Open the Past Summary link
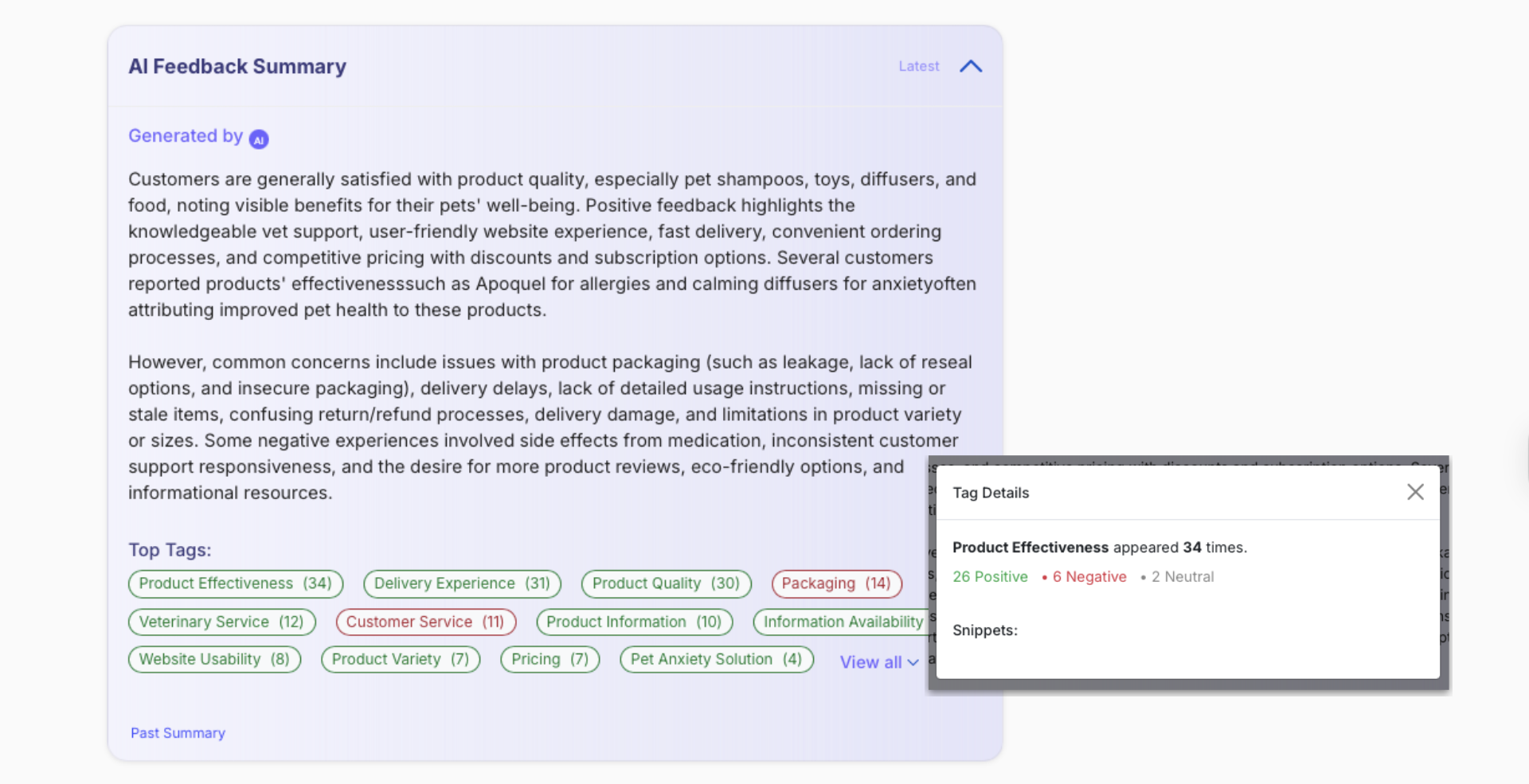The height and width of the screenshot is (784, 1529). click(178, 733)
